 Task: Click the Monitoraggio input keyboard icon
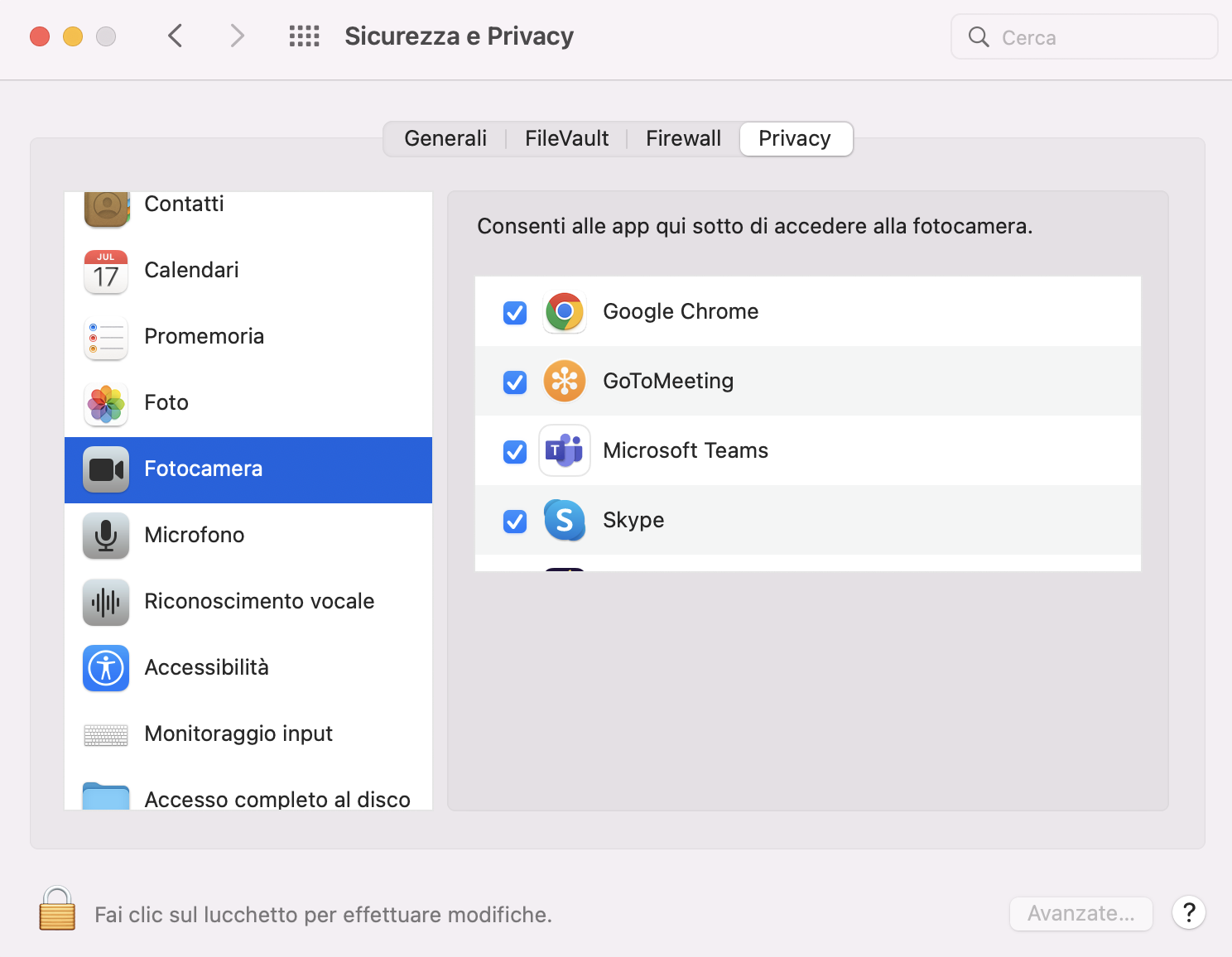tap(106, 734)
